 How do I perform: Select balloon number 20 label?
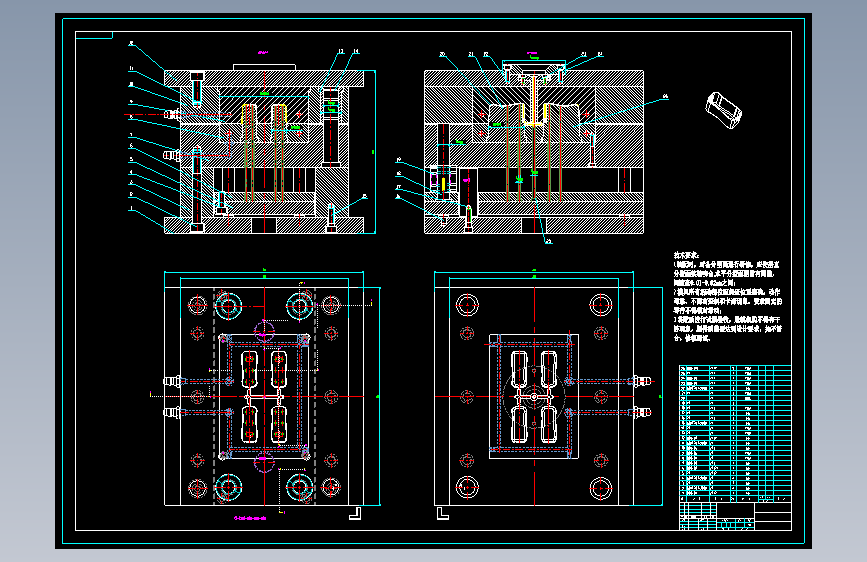[x=442, y=54]
